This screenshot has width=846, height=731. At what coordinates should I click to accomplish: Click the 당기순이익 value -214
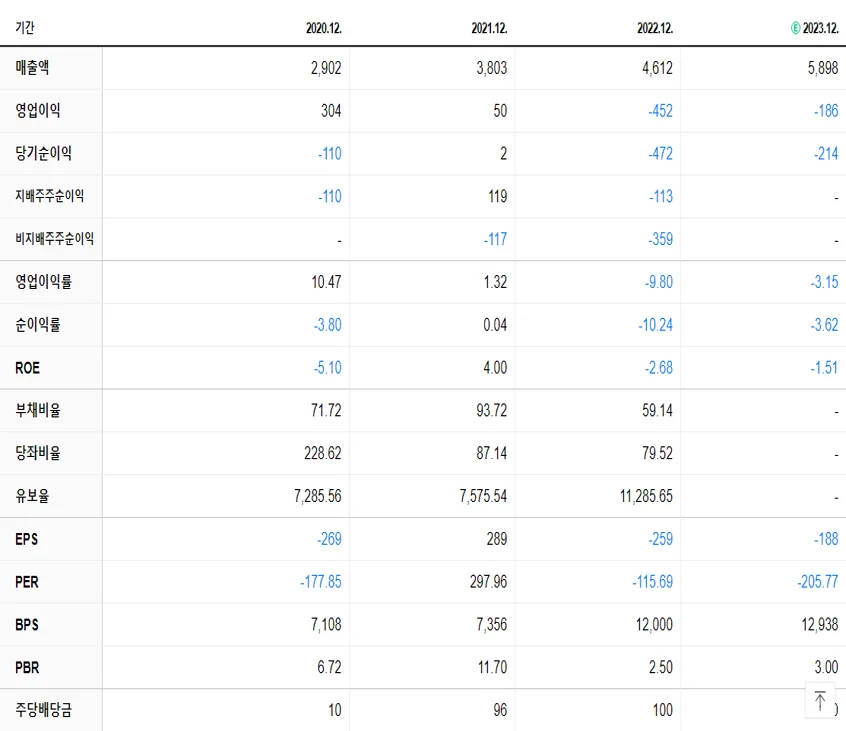pyautogui.click(x=826, y=154)
